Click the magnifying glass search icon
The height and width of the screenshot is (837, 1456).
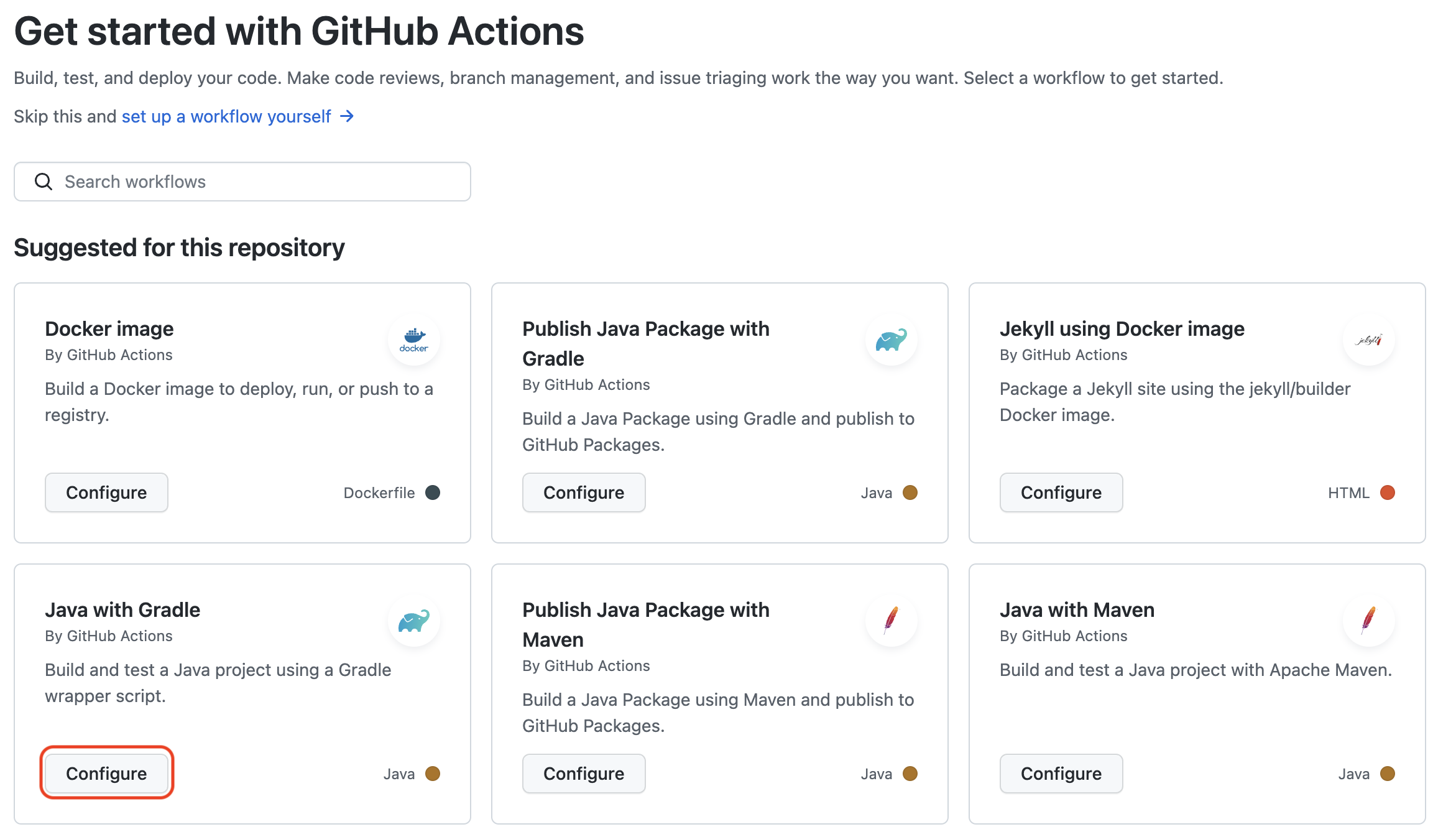(x=44, y=182)
